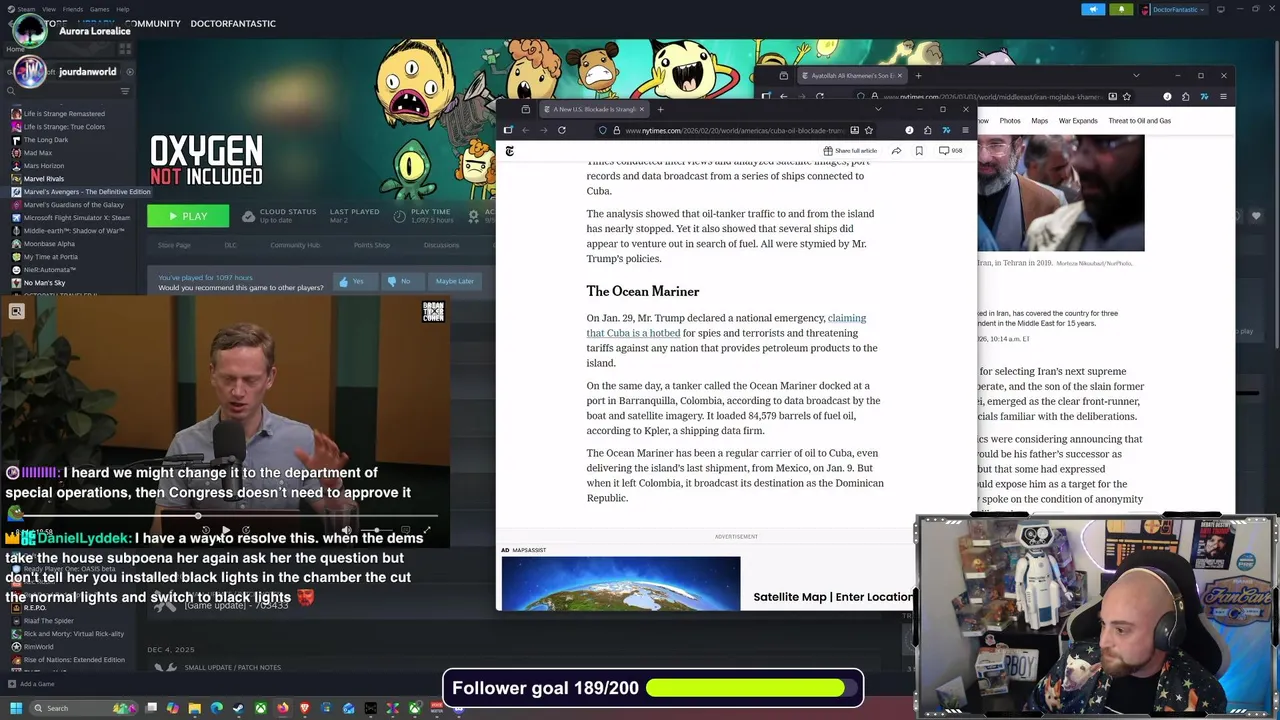Follow the 'claiming that Cuba is a hotbed' link
Screen dimensions: 1280x720
coord(726,325)
